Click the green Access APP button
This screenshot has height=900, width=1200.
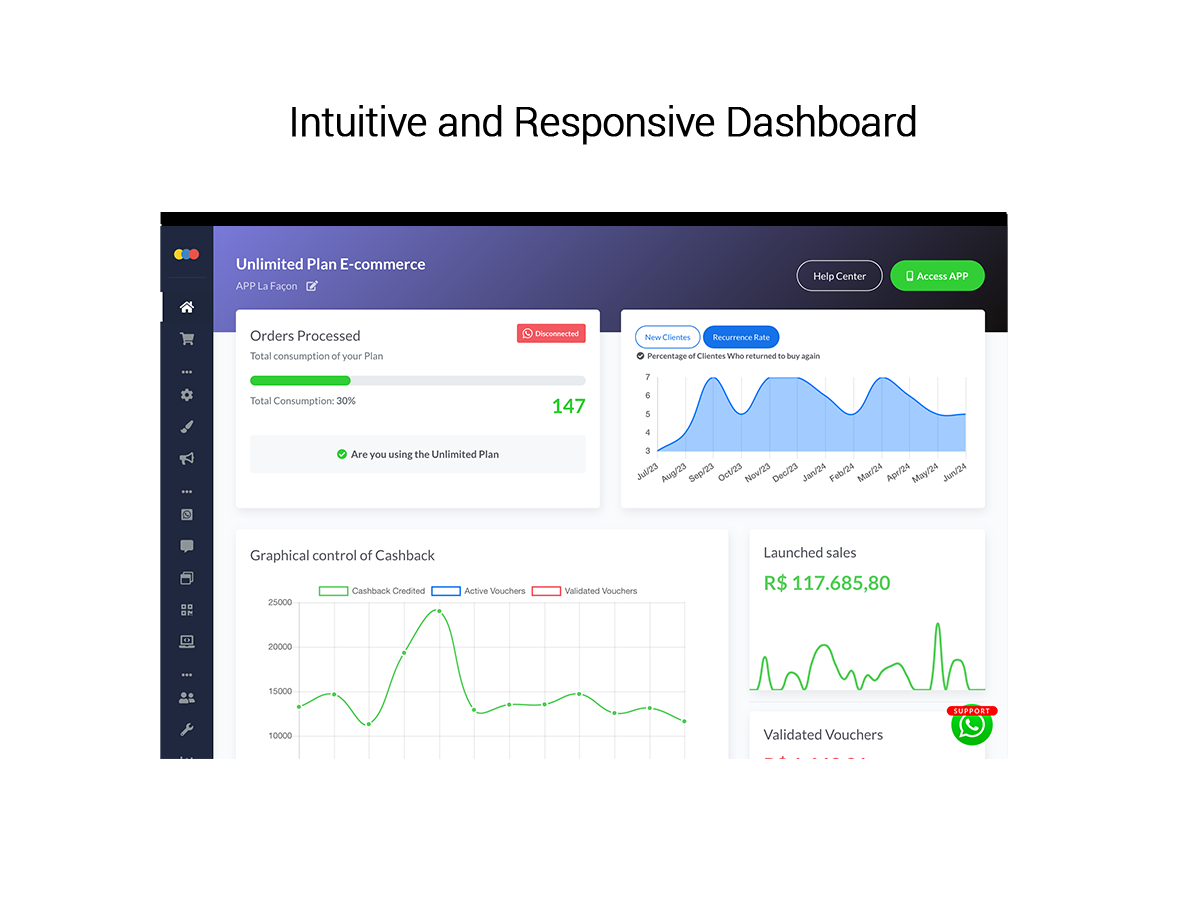click(937, 276)
